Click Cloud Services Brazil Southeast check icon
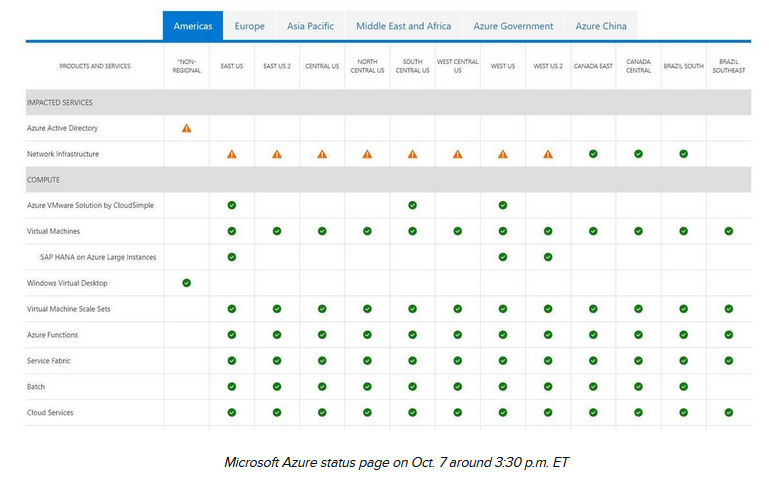769x486 pixels. pos(729,412)
